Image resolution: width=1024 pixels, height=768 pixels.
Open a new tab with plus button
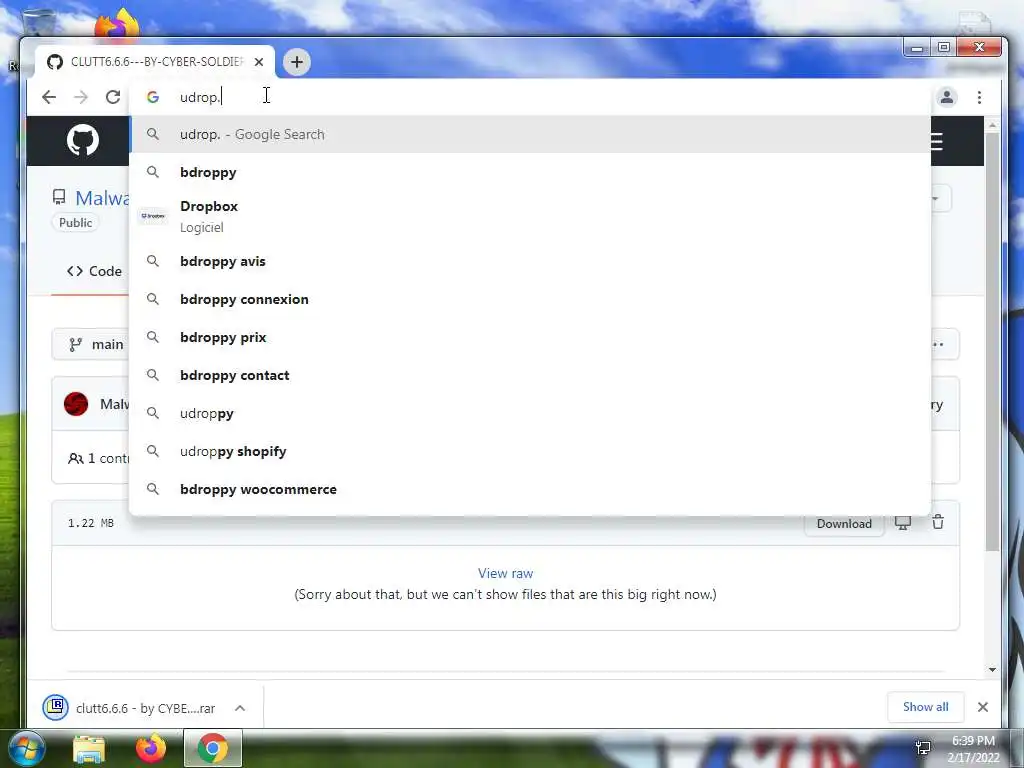pos(296,62)
